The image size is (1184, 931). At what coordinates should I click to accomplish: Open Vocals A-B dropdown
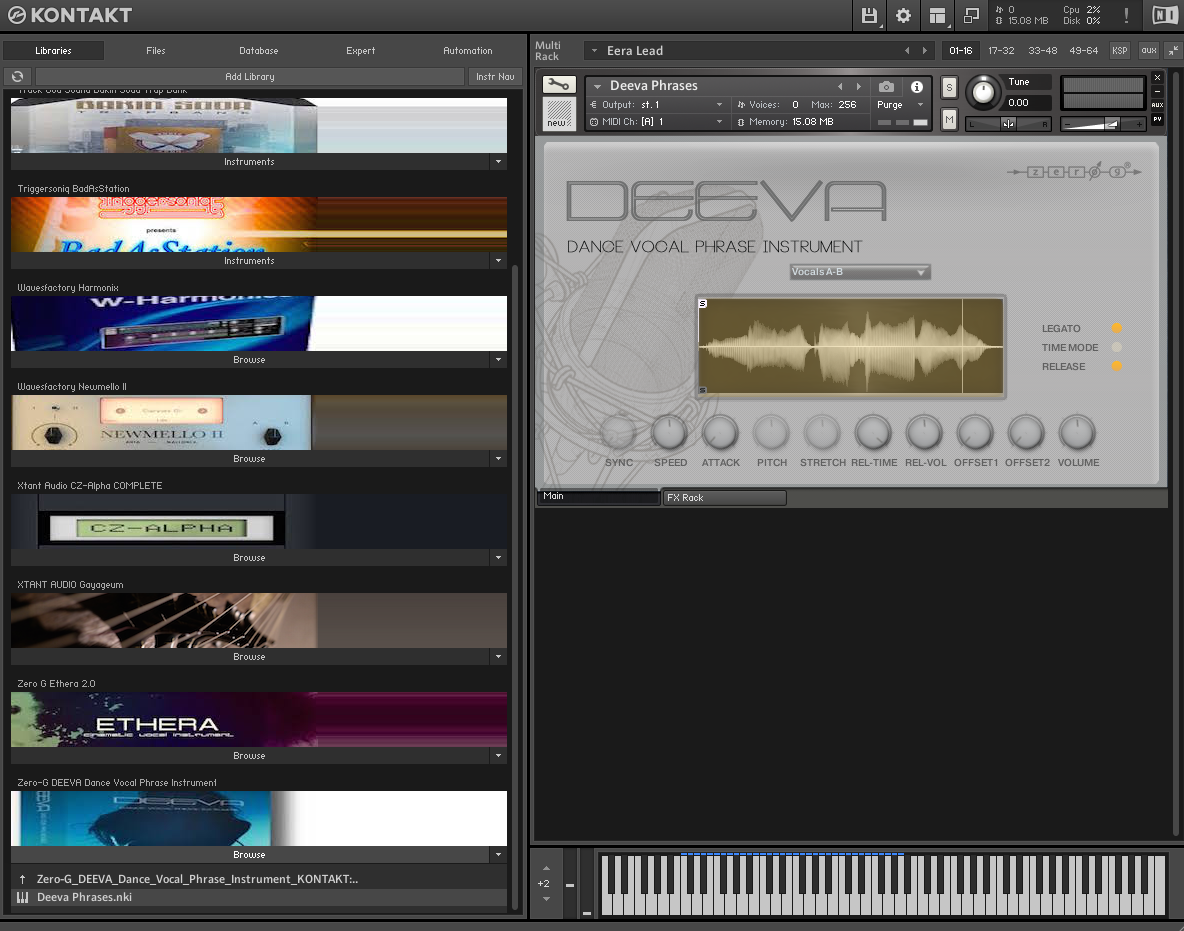click(859, 272)
